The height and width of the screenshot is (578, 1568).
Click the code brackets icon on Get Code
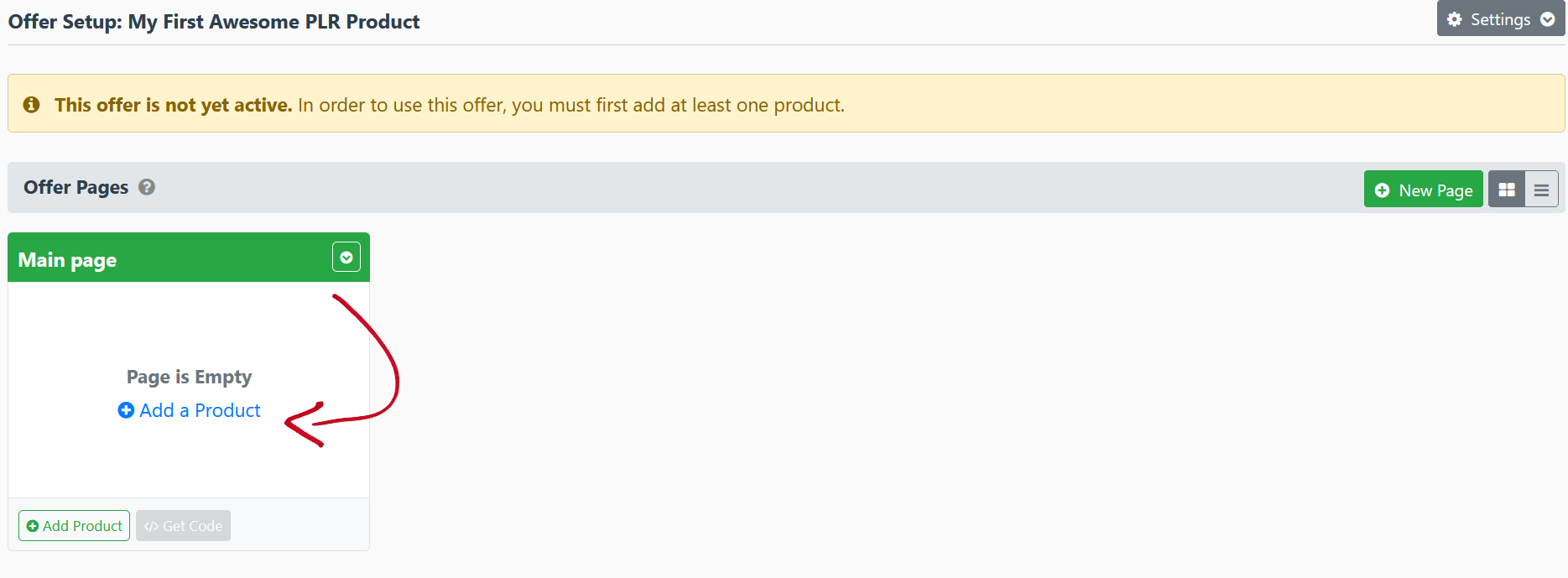[151, 526]
